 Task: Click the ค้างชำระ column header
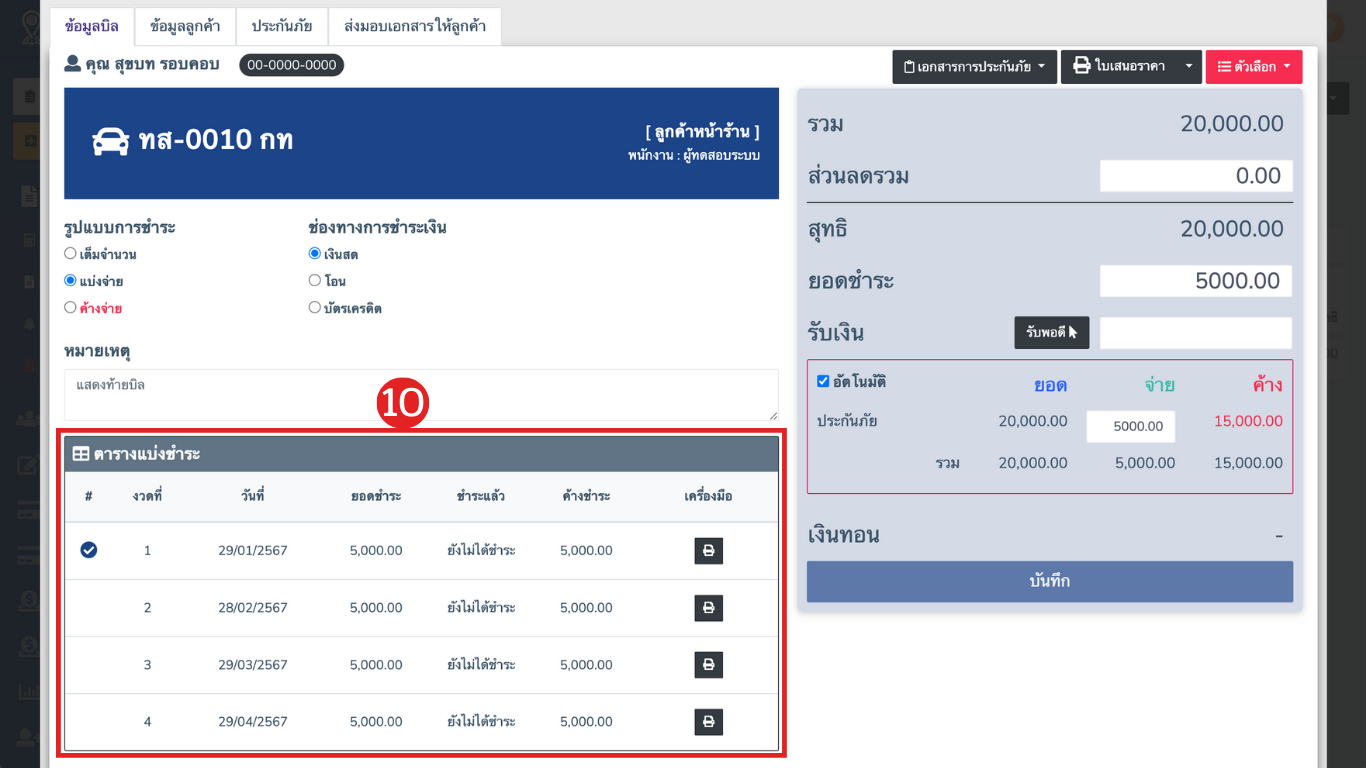click(586, 496)
